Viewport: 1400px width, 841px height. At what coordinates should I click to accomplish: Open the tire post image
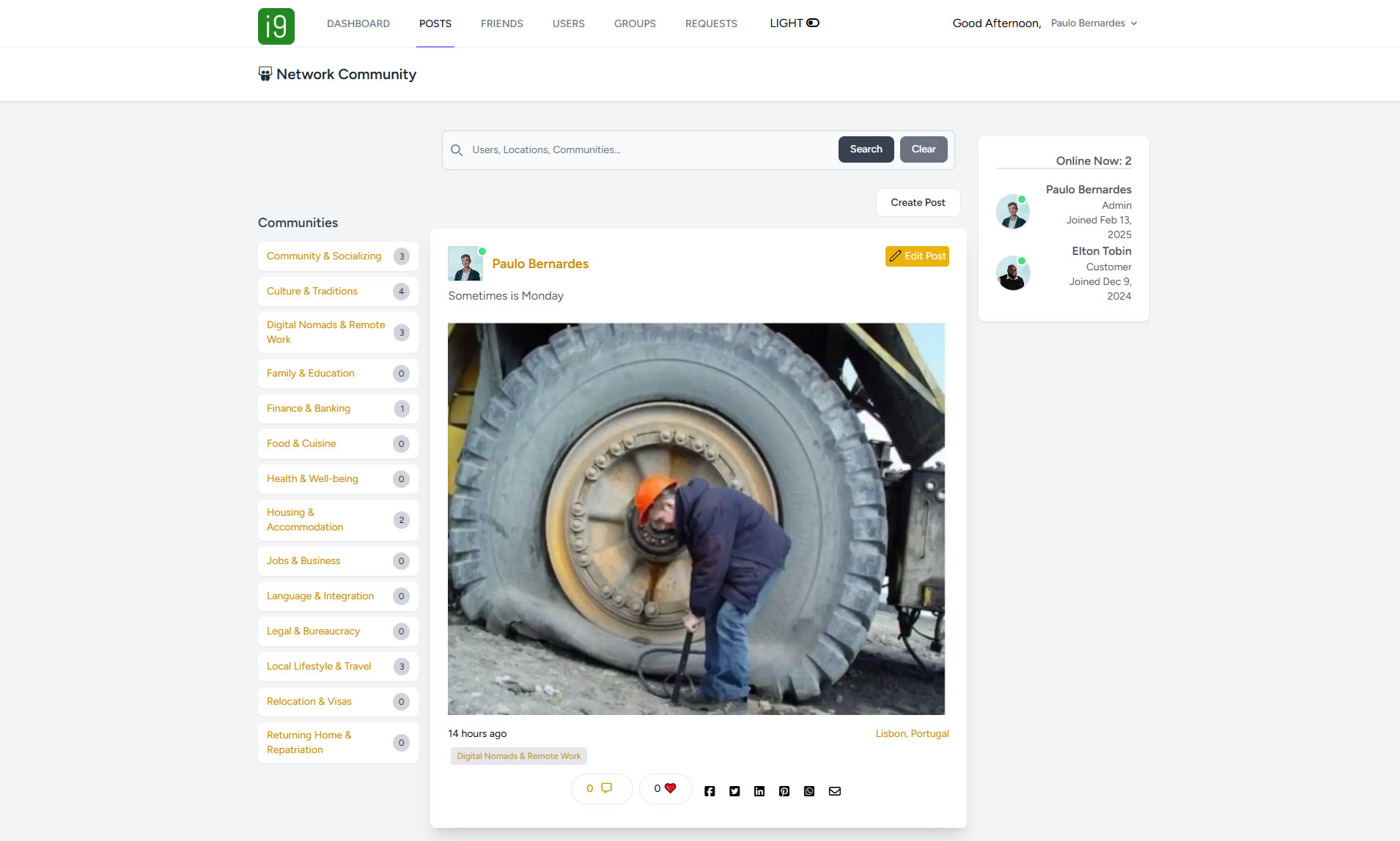(696, 519)
